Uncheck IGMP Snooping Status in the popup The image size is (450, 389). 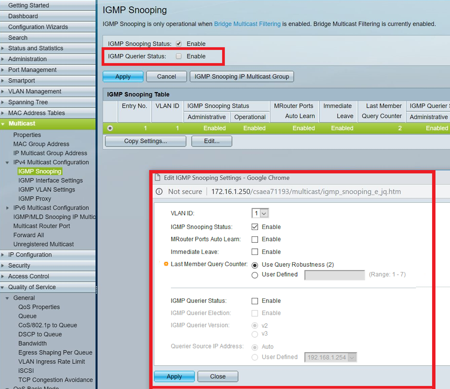pyautogui.click(x=255, y=227)
